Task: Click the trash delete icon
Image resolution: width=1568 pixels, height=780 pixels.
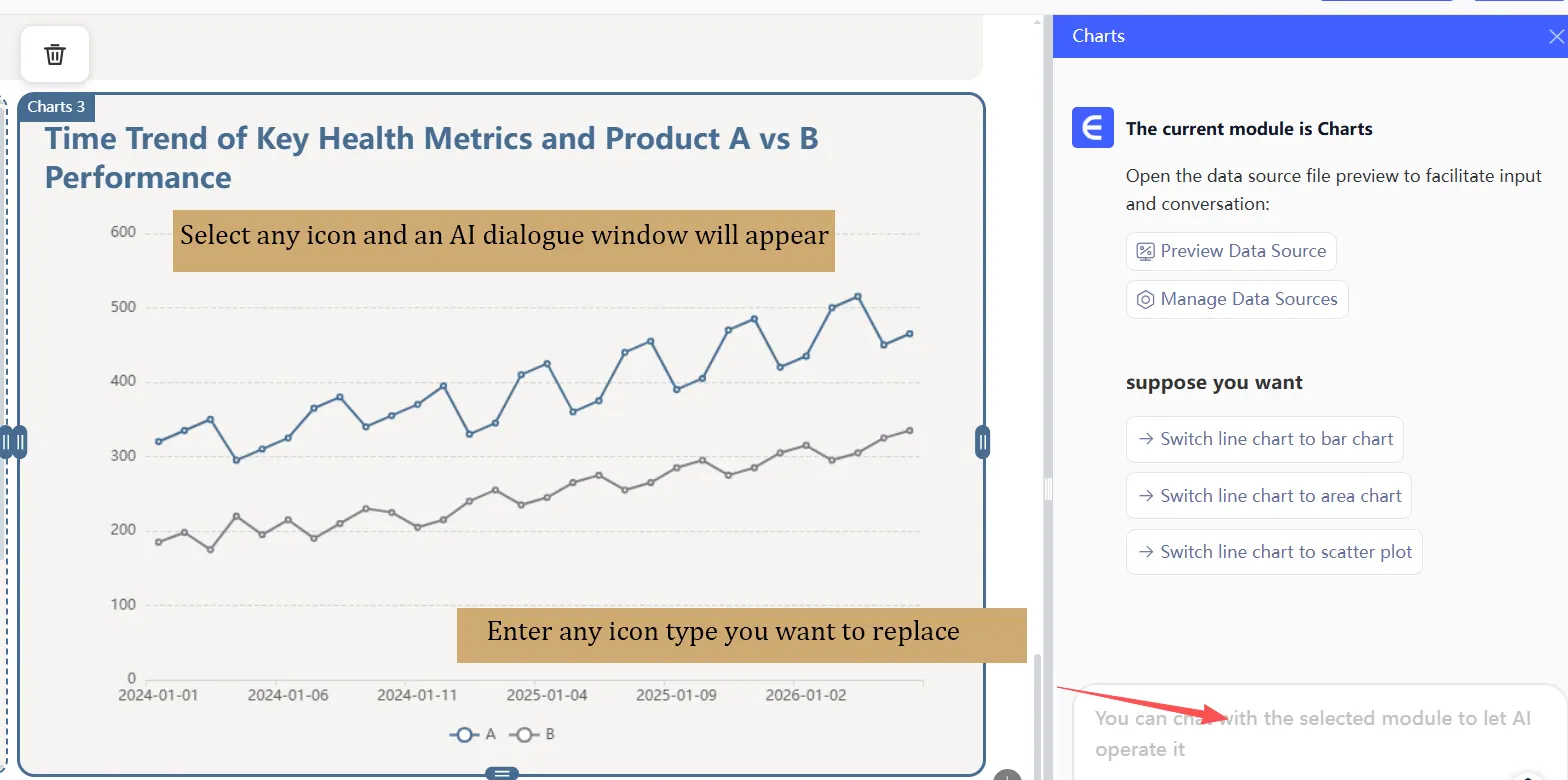Action: tap(55, 54)
